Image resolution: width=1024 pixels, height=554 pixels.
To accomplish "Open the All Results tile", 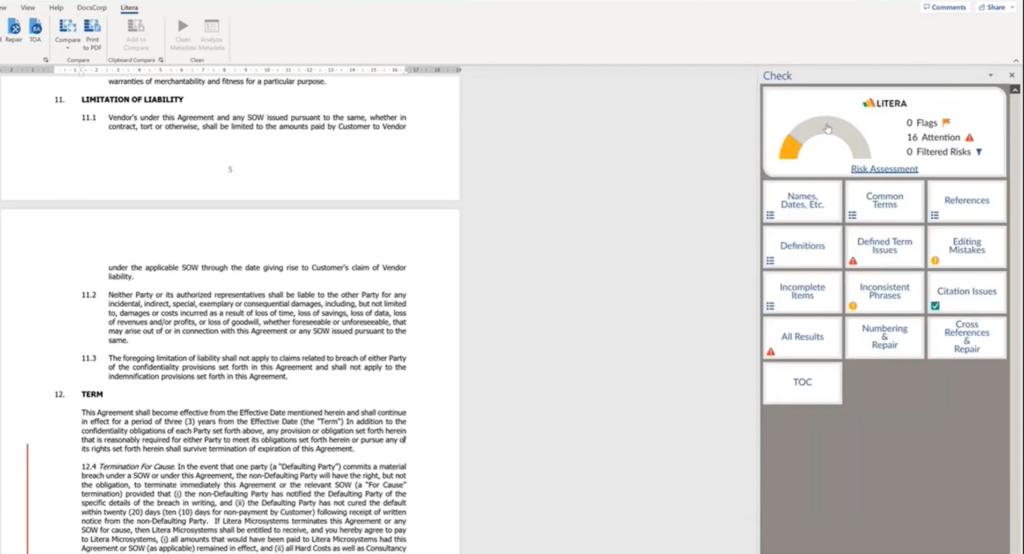I will pos(802,337).
